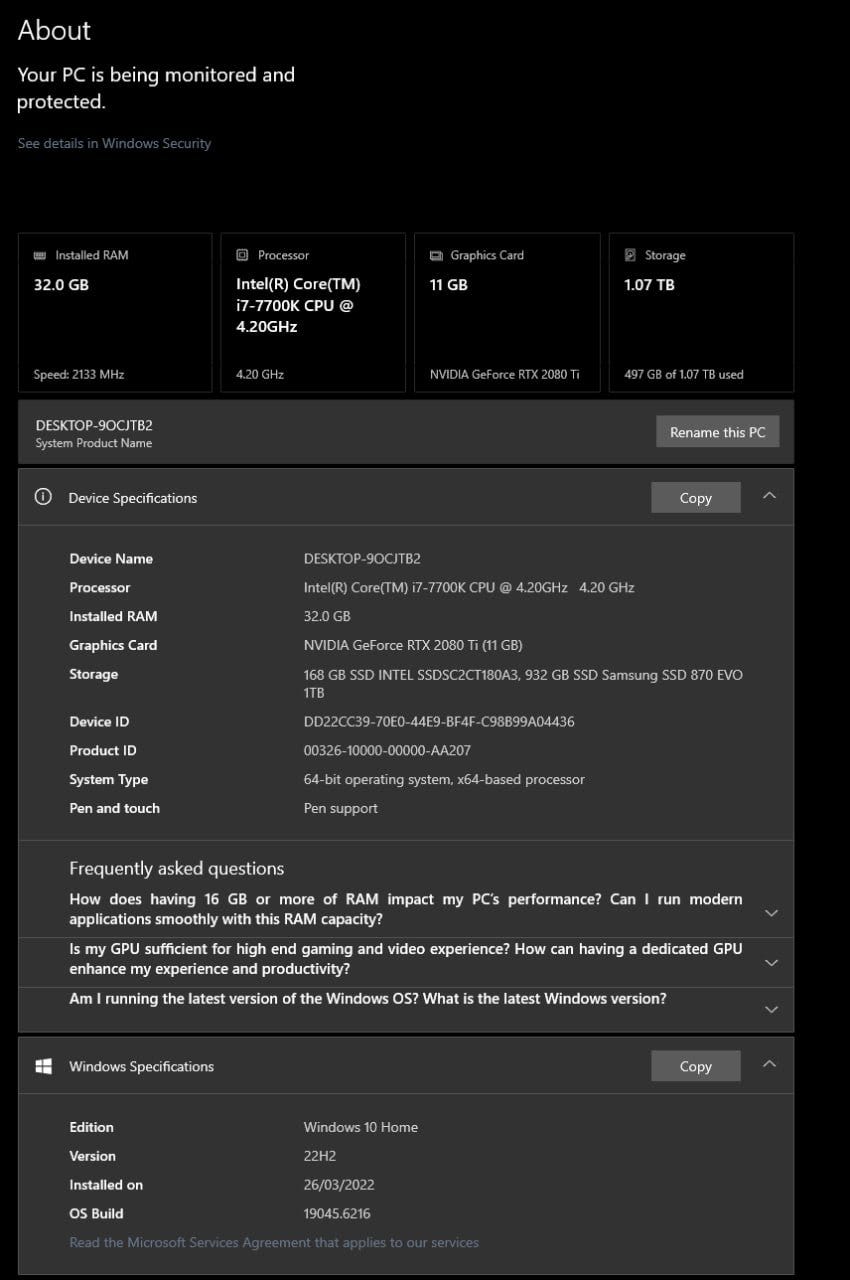Select the Storage 1.07 TB card

tap(701, 313)
